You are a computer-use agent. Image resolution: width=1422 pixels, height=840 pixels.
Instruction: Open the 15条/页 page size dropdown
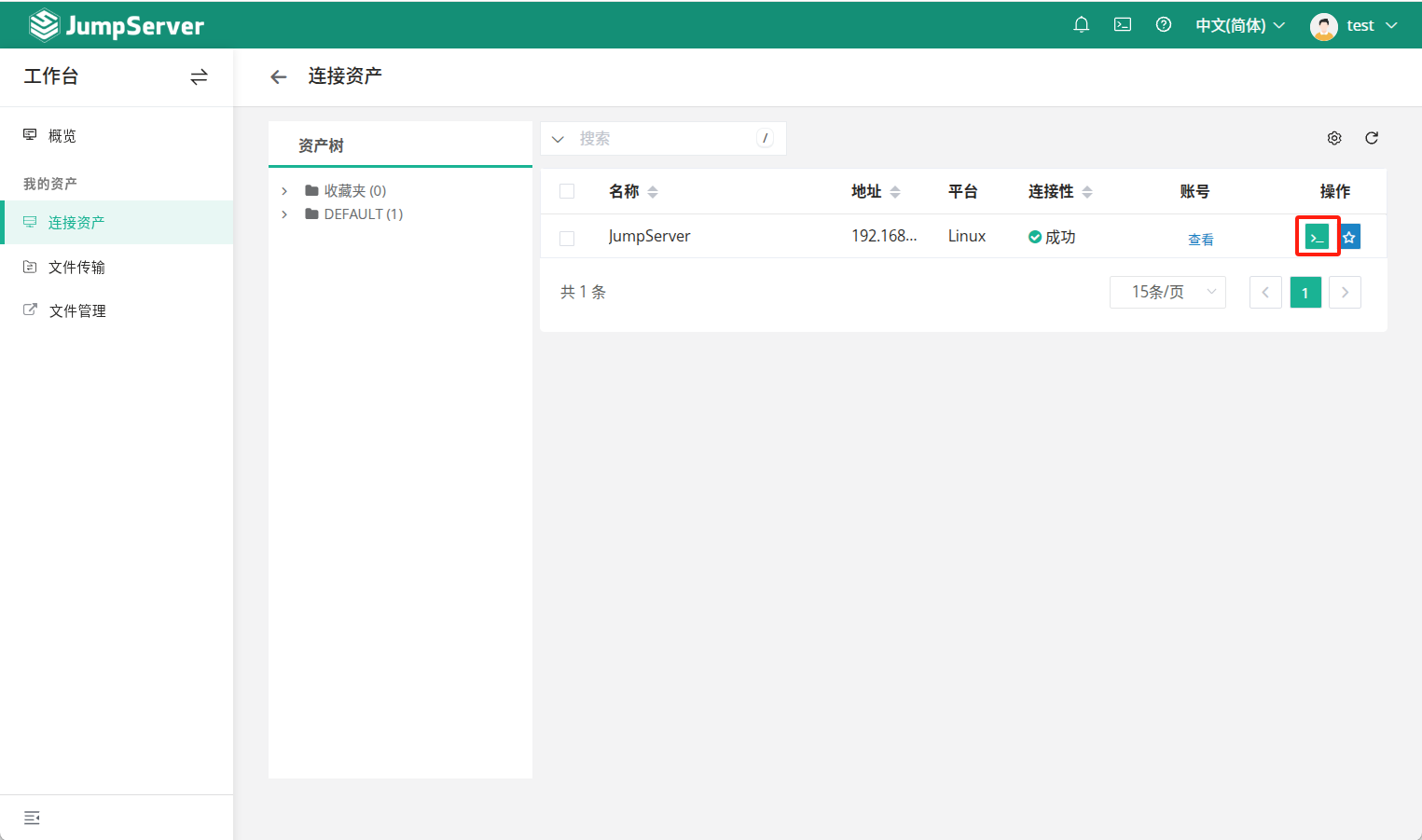[1167, 293]
